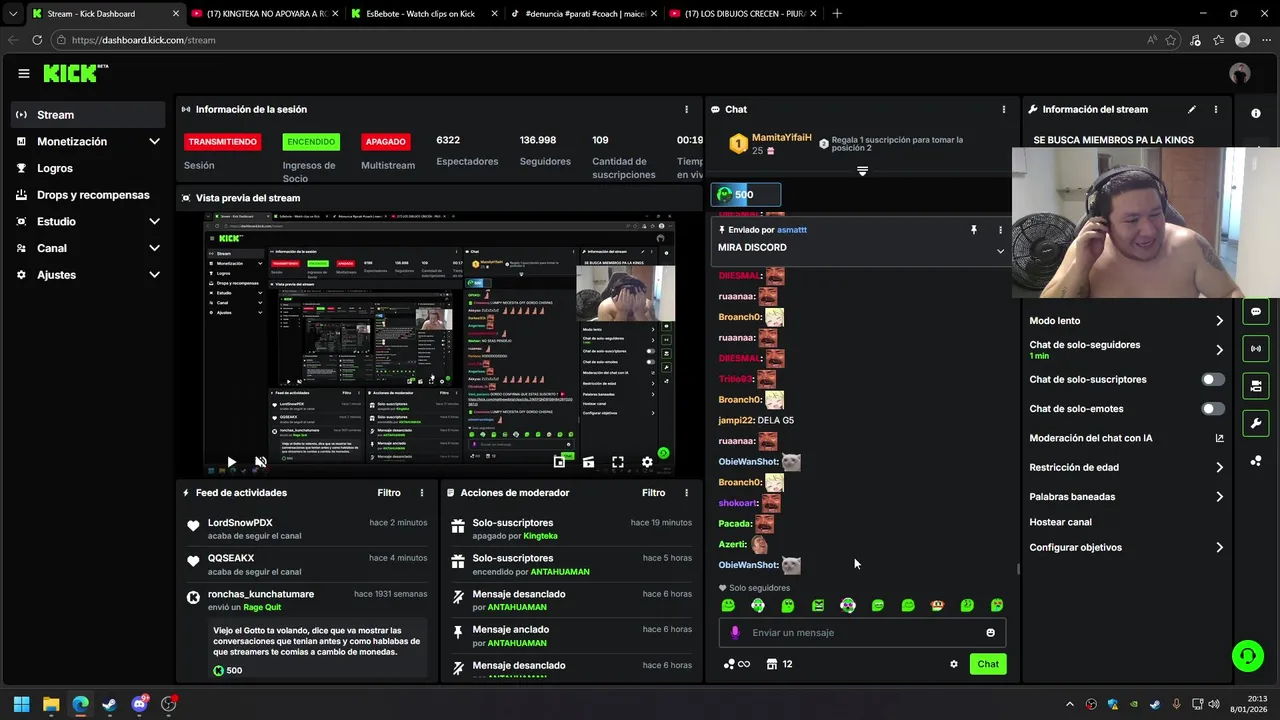Collapse the gift leaderboard banner
The image size is (1280, 720).
(x=862, y=172)
